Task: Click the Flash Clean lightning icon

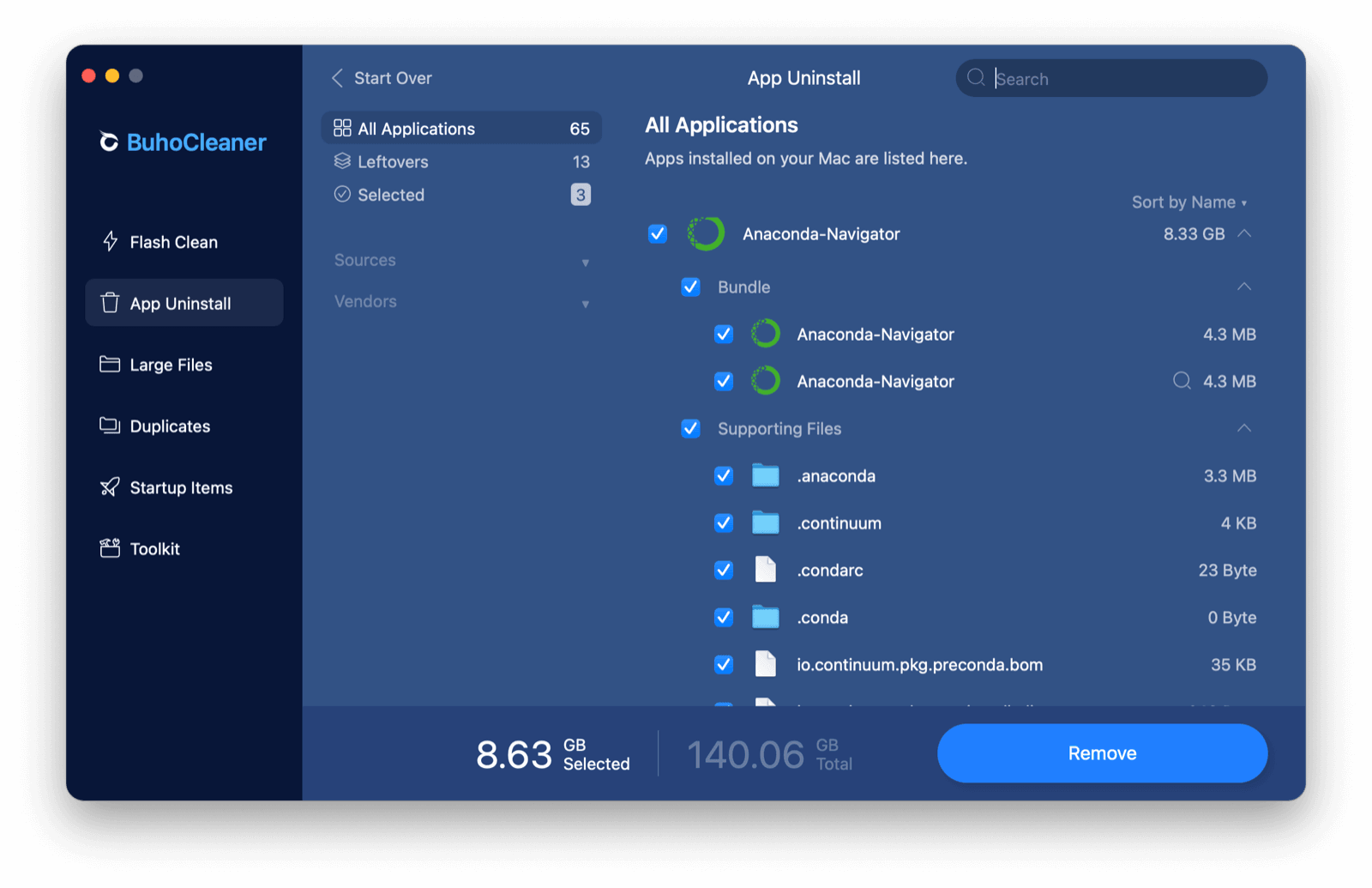Action: pos(110,242)
